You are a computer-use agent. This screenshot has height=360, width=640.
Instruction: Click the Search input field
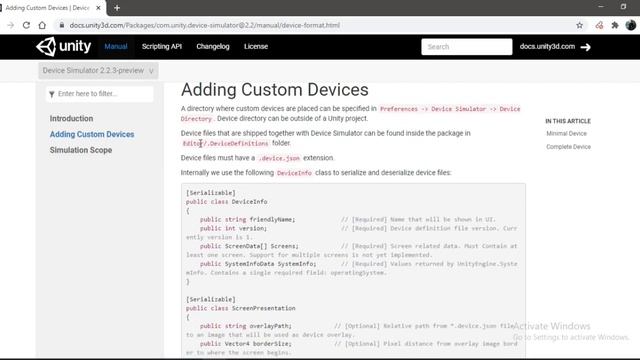(x=467, y=47)
